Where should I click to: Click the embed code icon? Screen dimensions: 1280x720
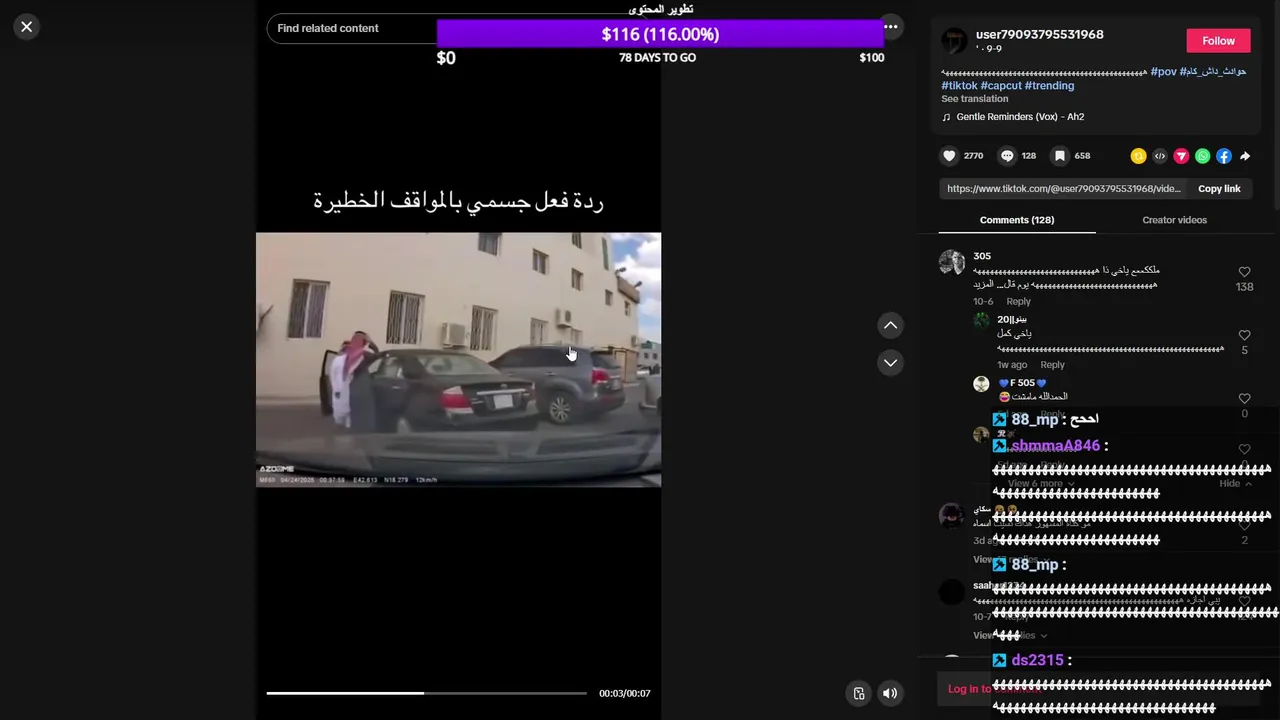(1160, 156)
